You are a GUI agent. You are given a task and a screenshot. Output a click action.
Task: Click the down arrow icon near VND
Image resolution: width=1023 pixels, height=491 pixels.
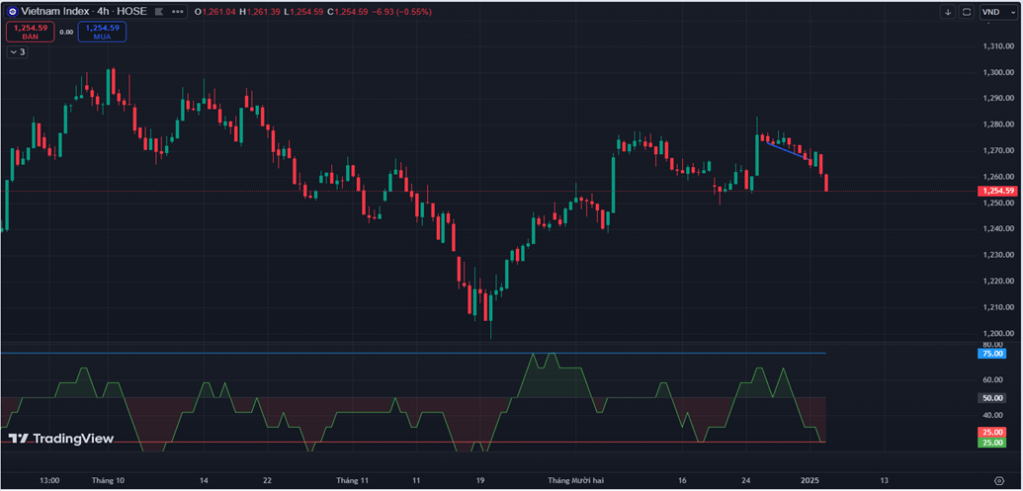(947, 12)
